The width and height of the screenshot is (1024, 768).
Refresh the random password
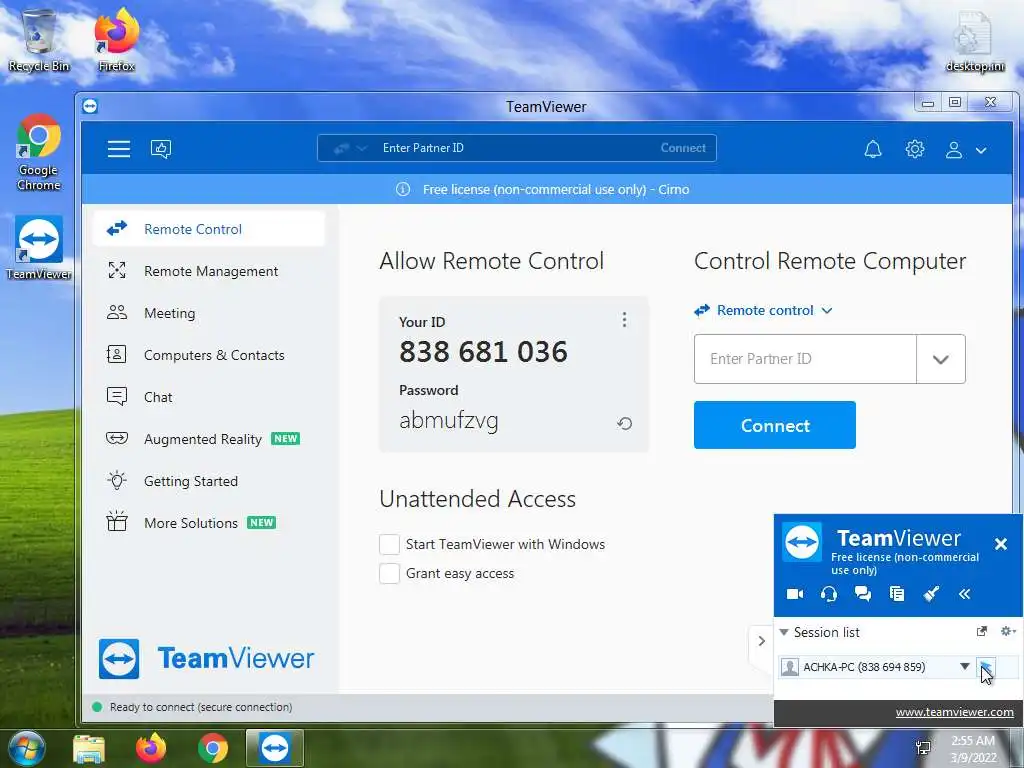pyautogui.click(x=624, y=423)
